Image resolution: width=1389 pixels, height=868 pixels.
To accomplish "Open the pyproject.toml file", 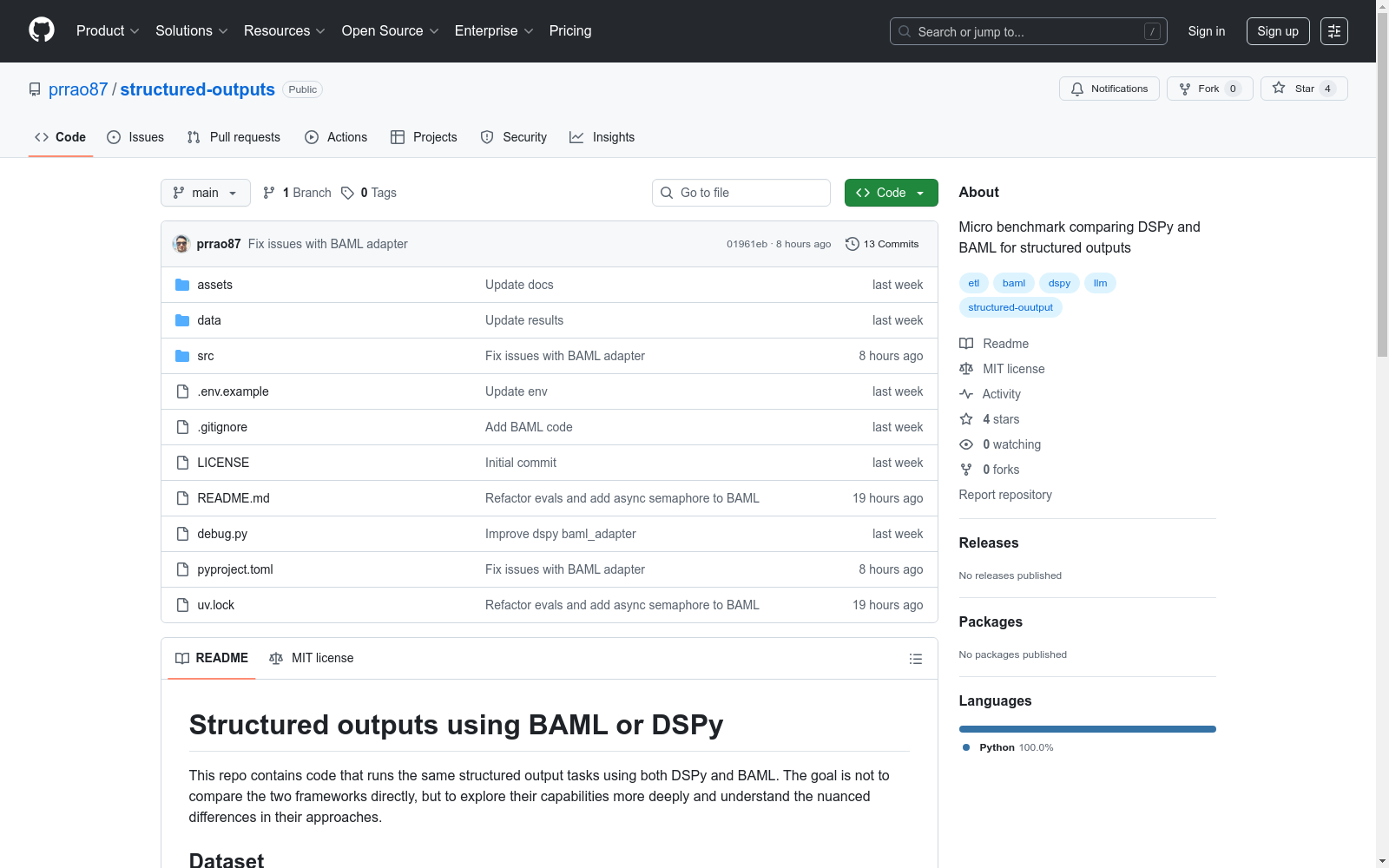I will pos(235,569).
